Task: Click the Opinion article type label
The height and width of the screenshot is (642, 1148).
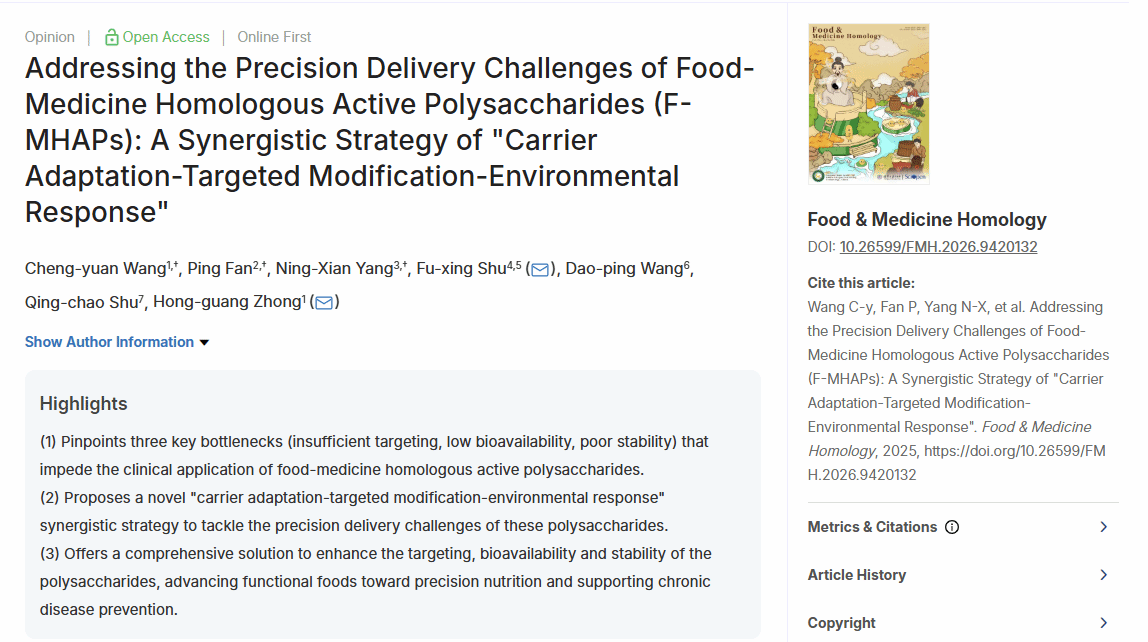Action: (x=50, y=37)
